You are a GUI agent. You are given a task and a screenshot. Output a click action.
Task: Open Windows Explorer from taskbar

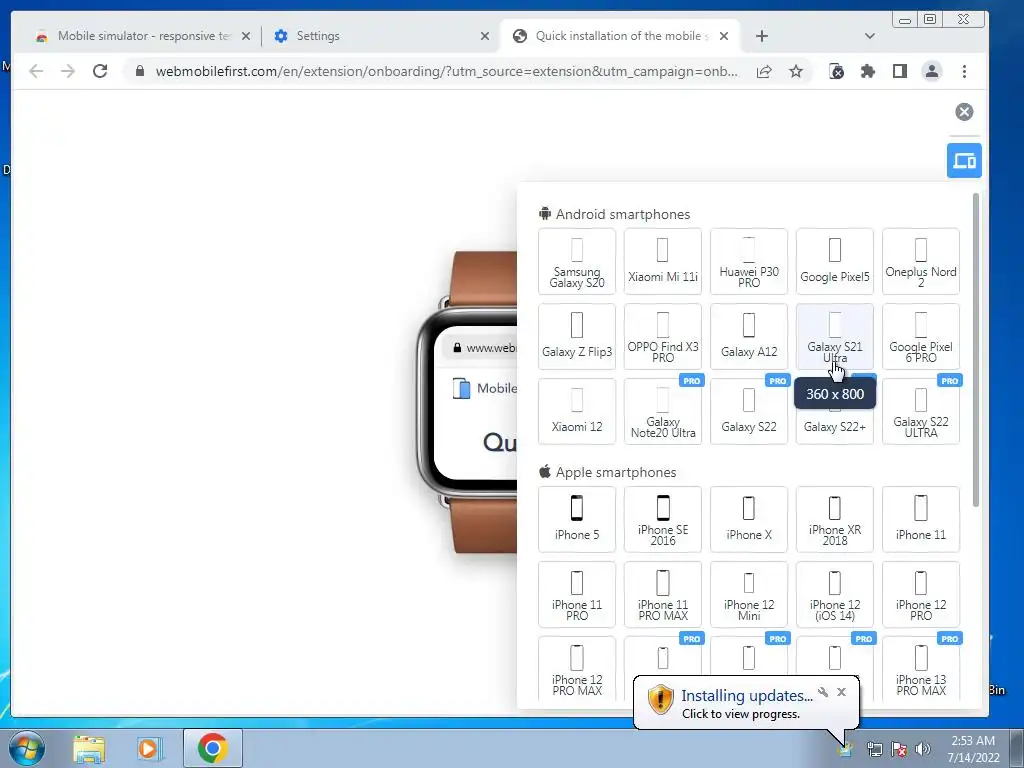pyautogui.click(x=89, y=748)
